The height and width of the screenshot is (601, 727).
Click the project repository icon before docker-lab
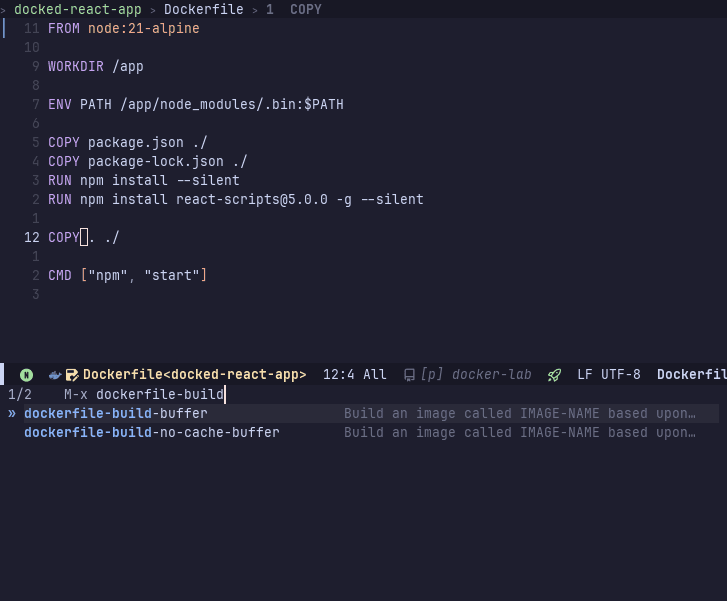tap(409, 375)
